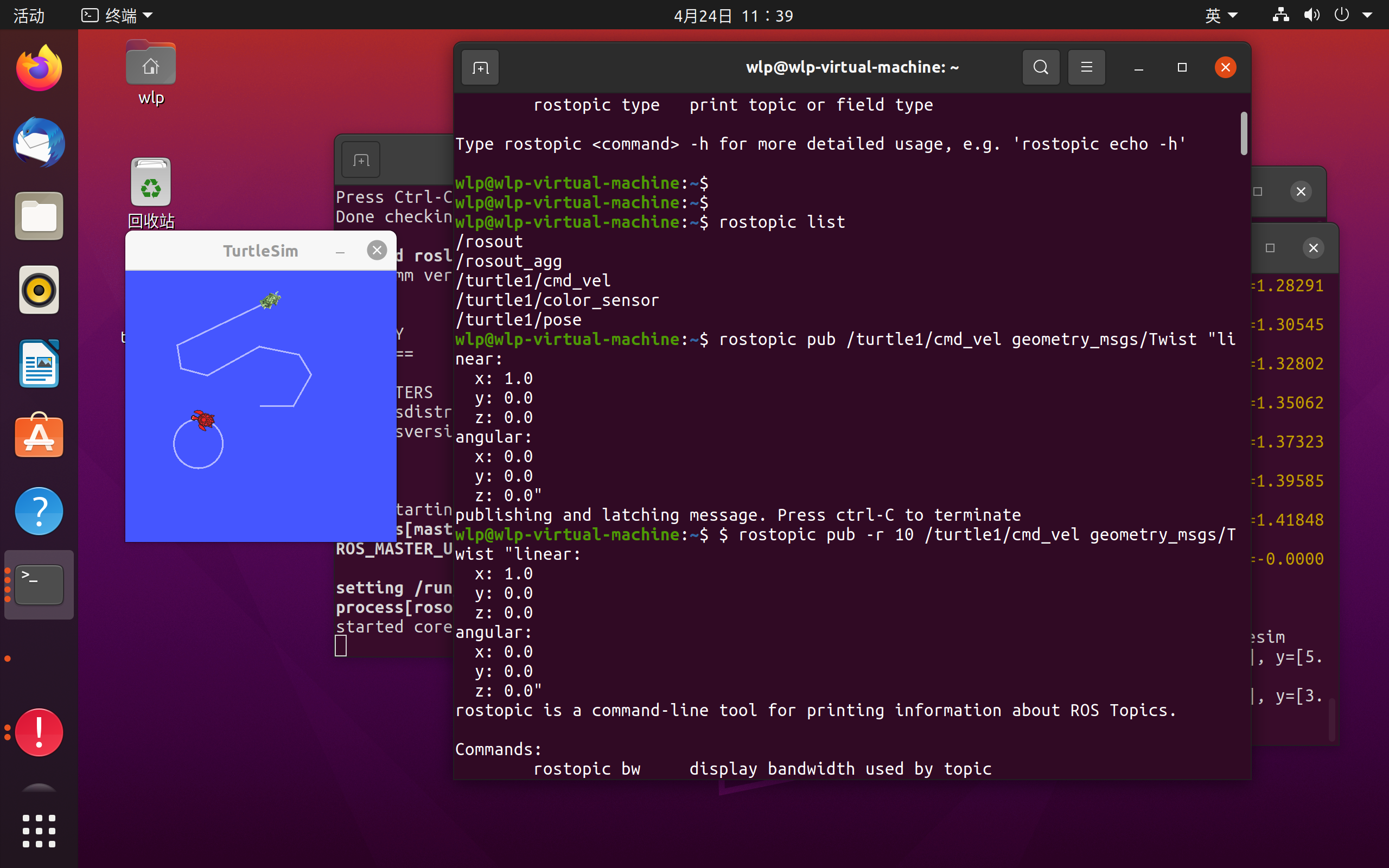
Task: Launch Rhythmbox music player
Action: (x=39, y=290)
